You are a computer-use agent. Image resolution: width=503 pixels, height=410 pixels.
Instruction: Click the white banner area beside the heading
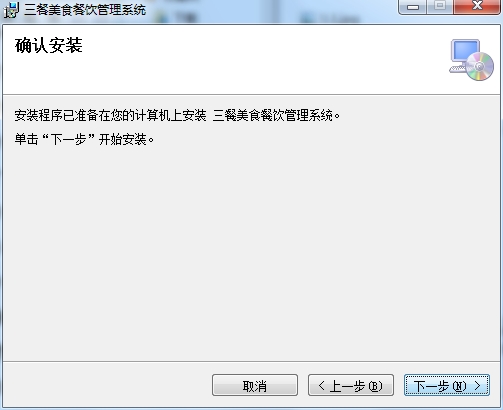point(260,60)
